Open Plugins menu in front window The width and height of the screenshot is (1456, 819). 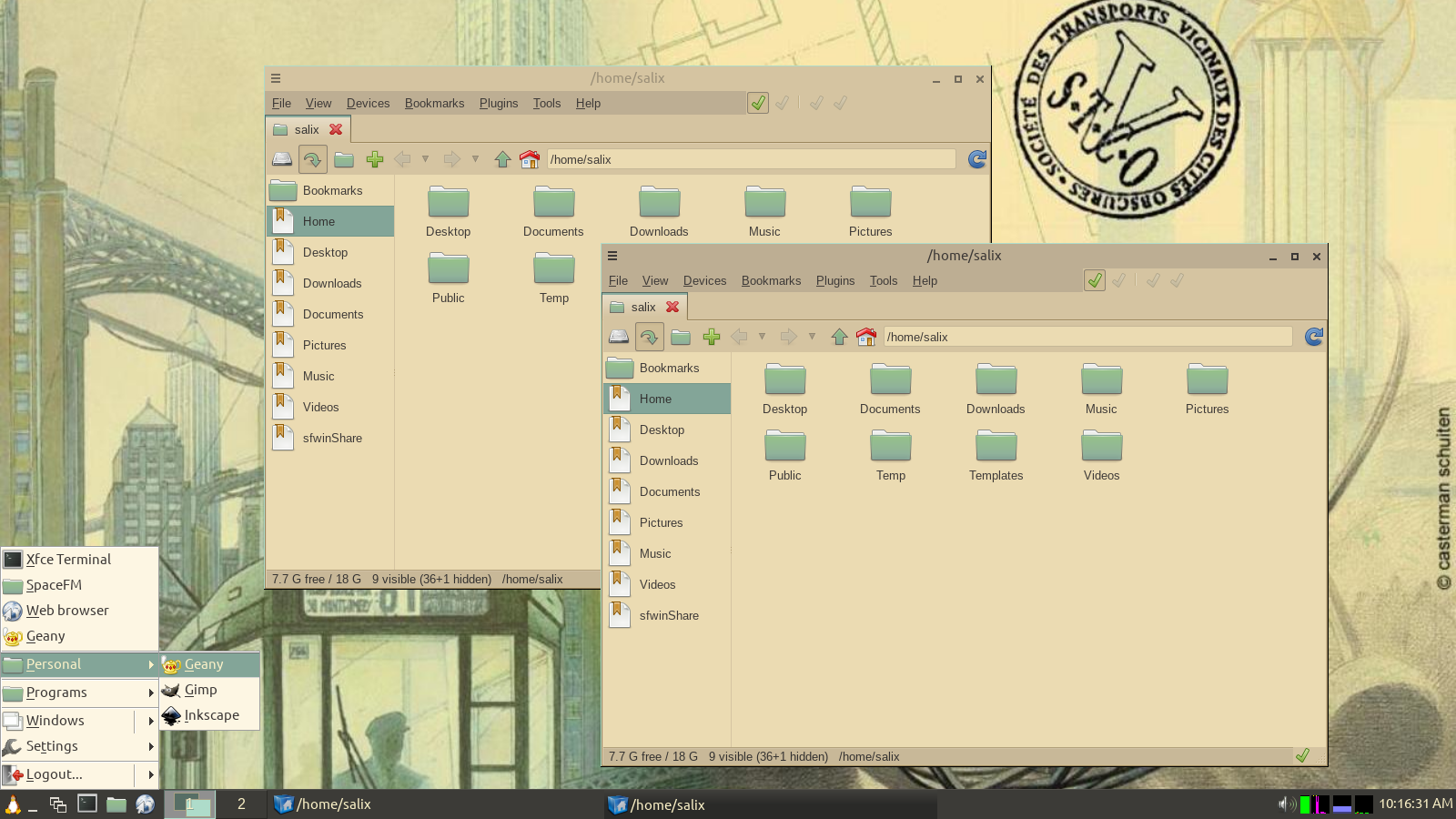click(835, 280)
